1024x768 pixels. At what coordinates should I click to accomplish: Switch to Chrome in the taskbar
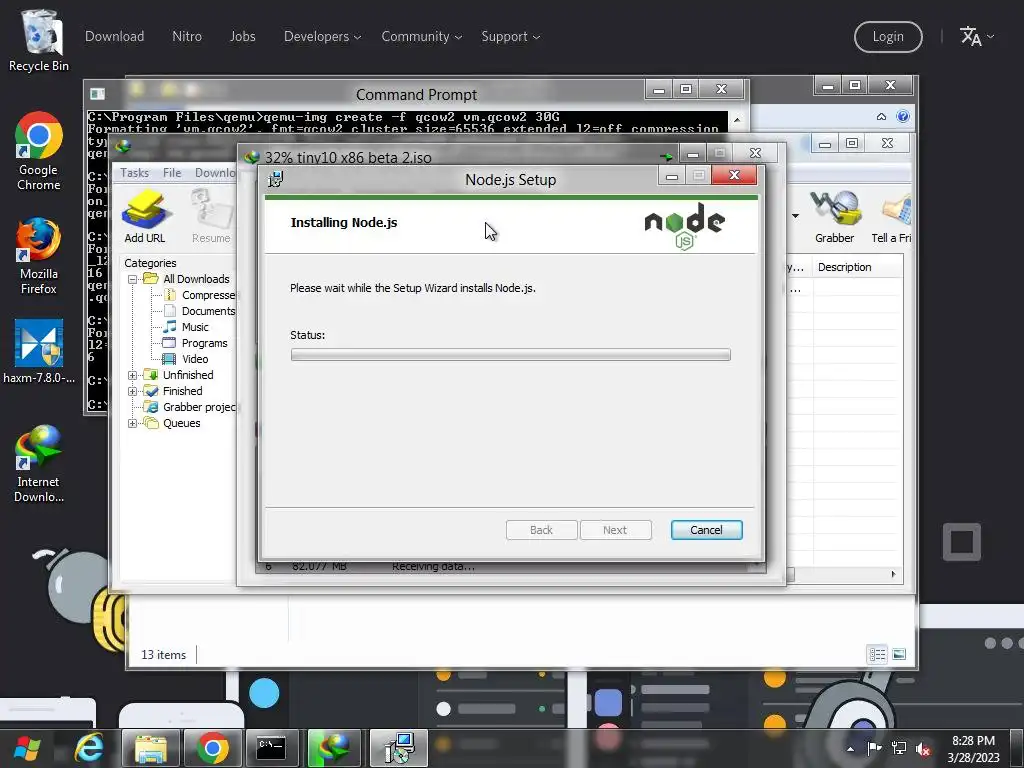point(212,748)
